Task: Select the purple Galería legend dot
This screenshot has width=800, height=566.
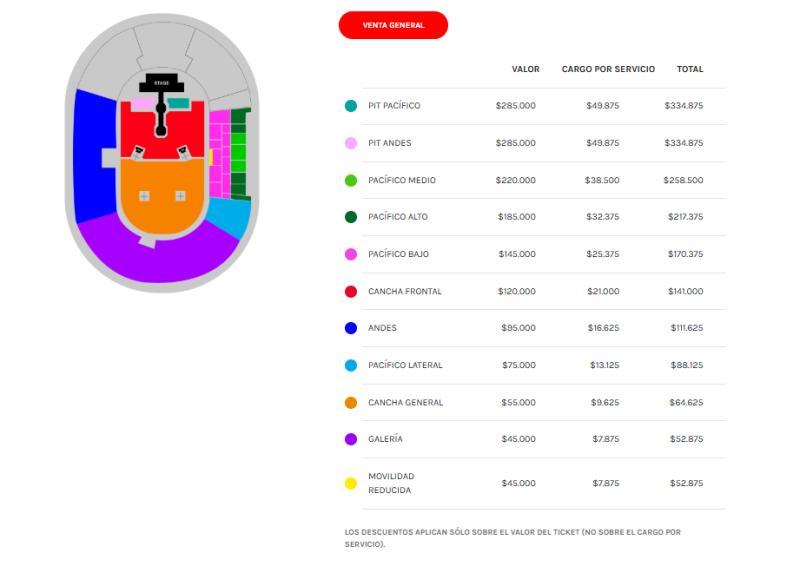Action: click(350, 439)
